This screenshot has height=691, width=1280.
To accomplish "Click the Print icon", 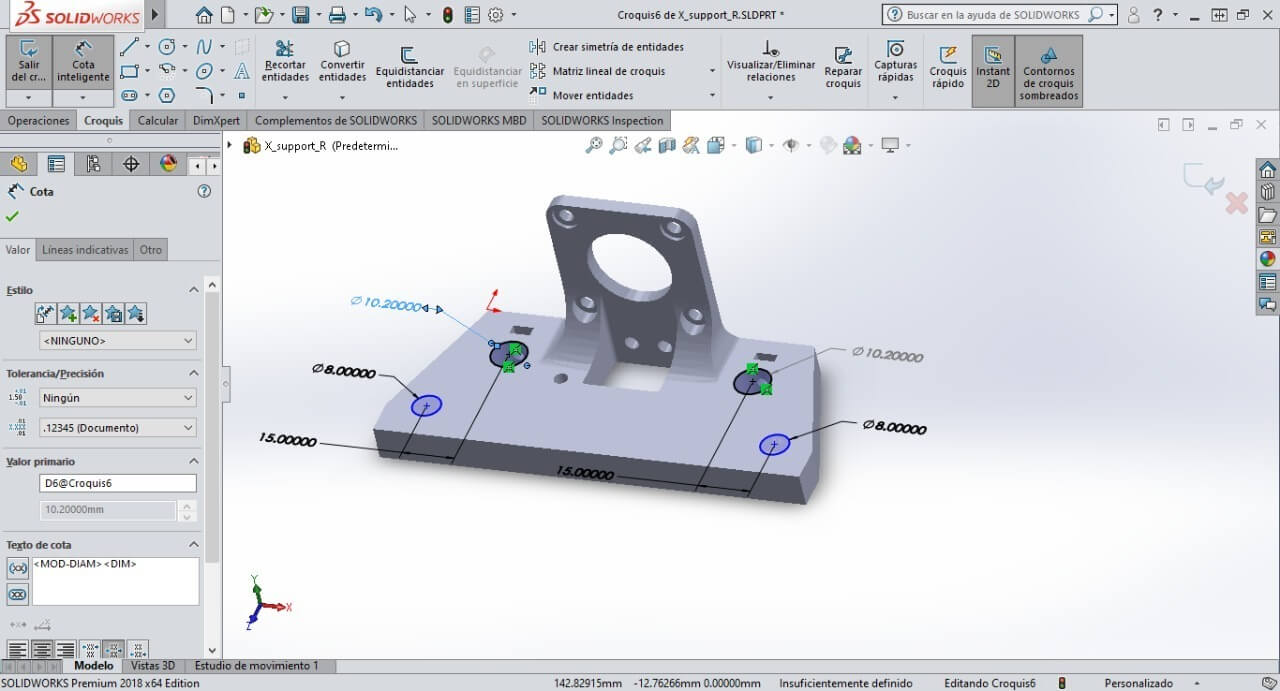I will (x=337, y=15).
